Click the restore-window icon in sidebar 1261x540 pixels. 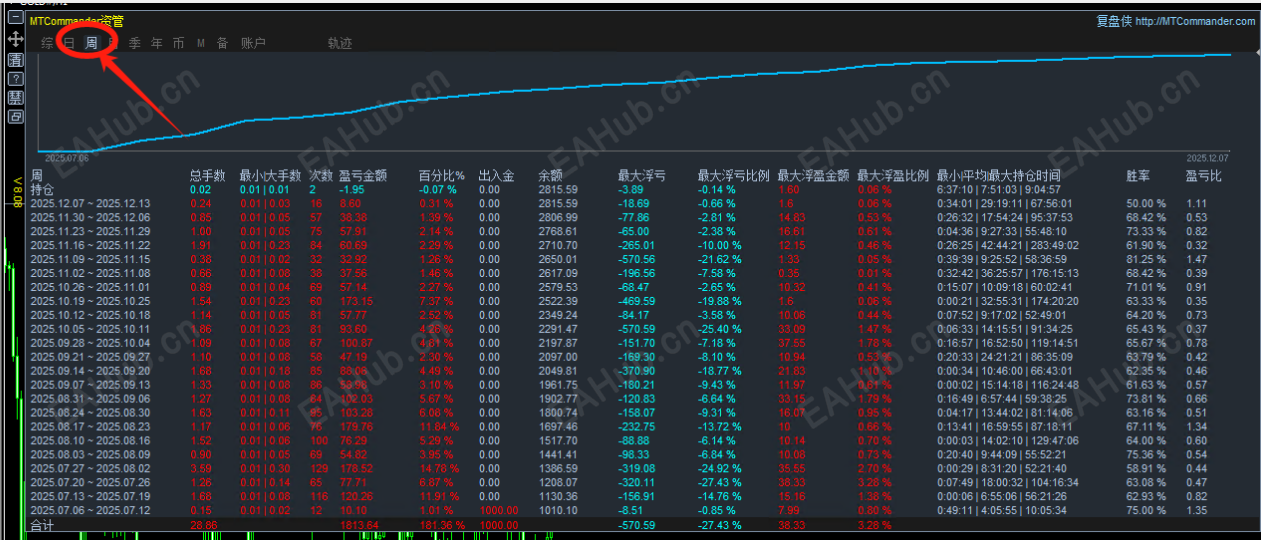coord(16,117)
